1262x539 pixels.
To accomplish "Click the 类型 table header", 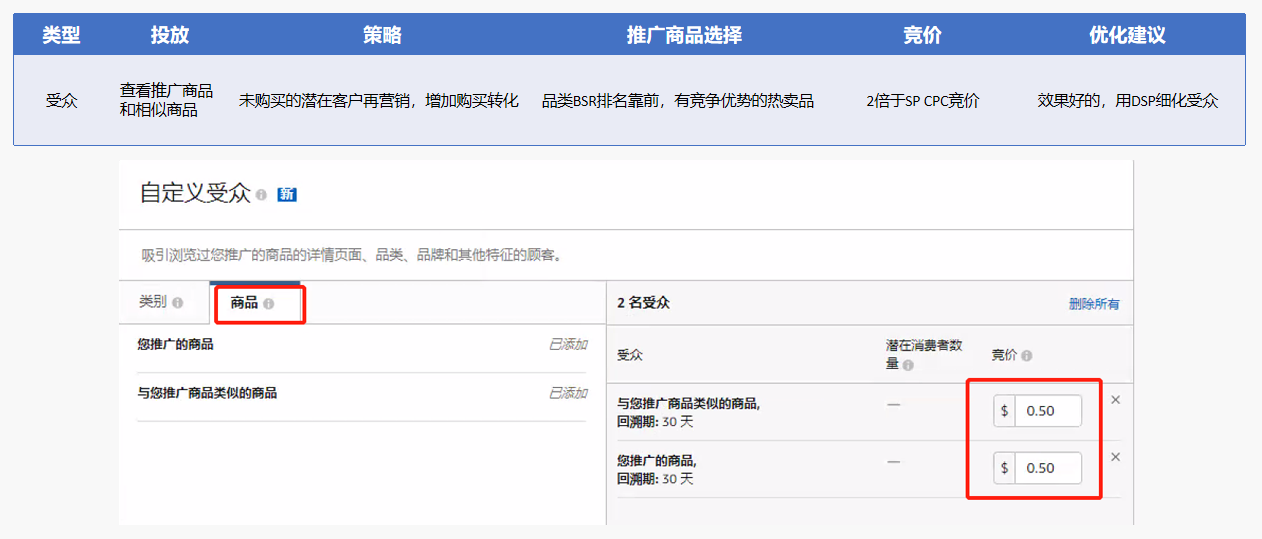I will (61, 35).
